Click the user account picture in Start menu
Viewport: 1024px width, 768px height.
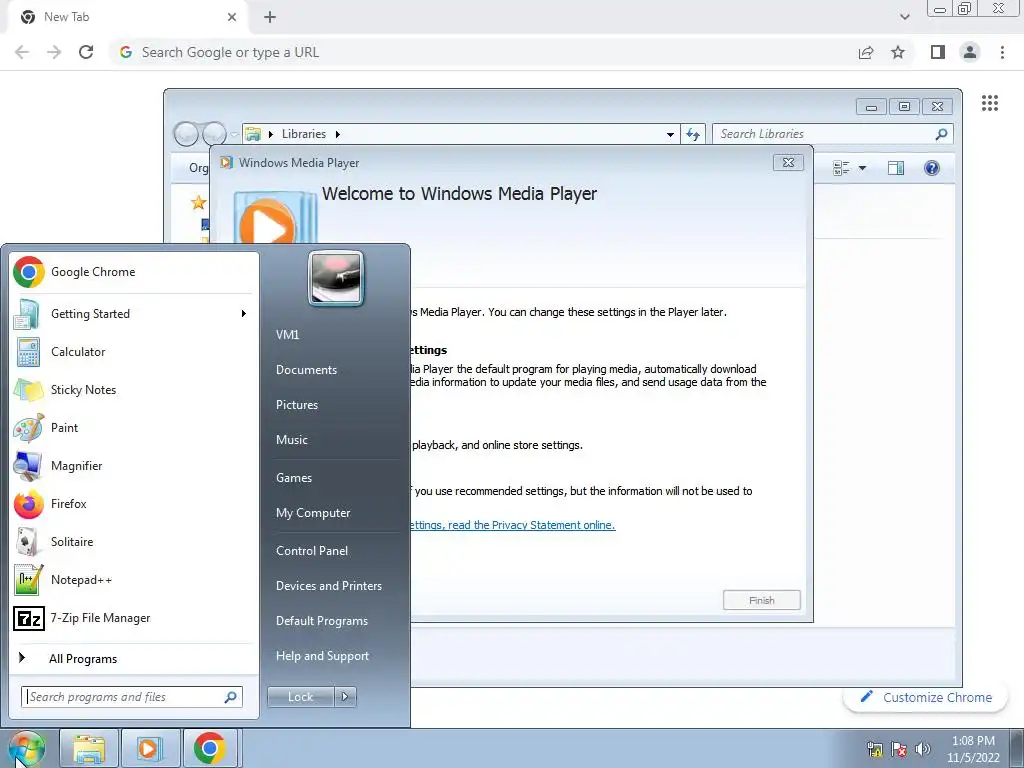336,278
